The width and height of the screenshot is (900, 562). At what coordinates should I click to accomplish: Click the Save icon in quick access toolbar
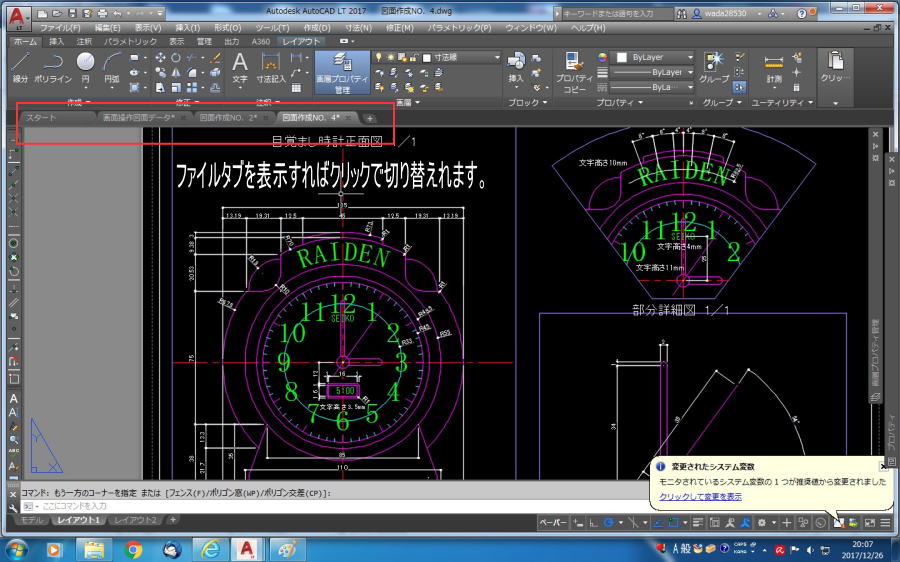tap(72, 13)
